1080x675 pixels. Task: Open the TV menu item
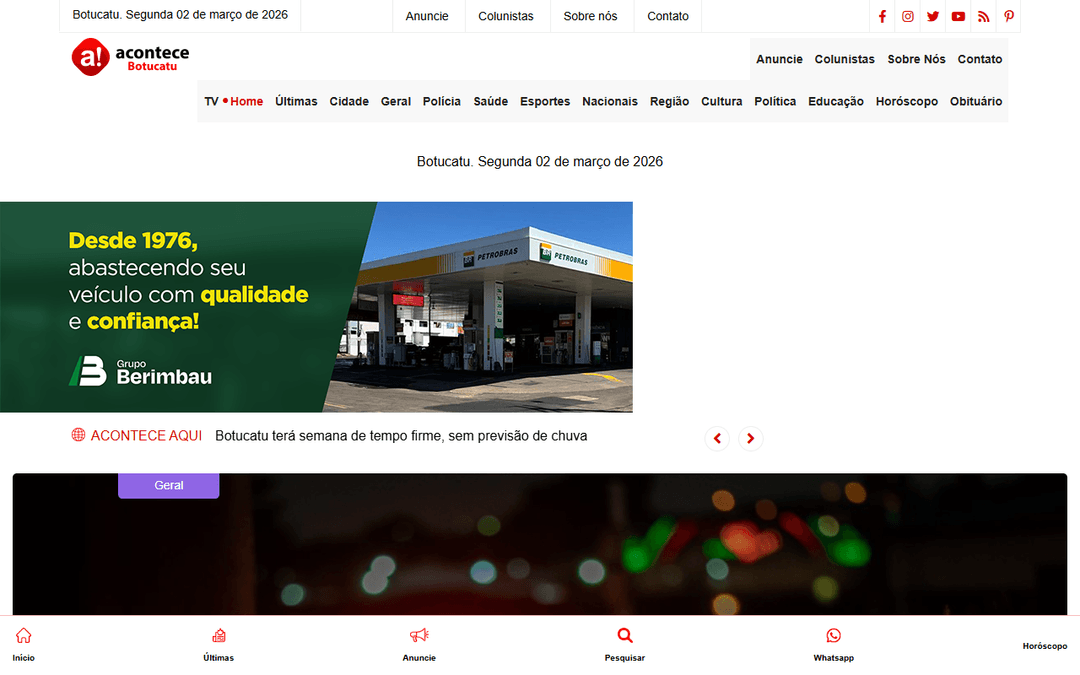coord(211,101)
